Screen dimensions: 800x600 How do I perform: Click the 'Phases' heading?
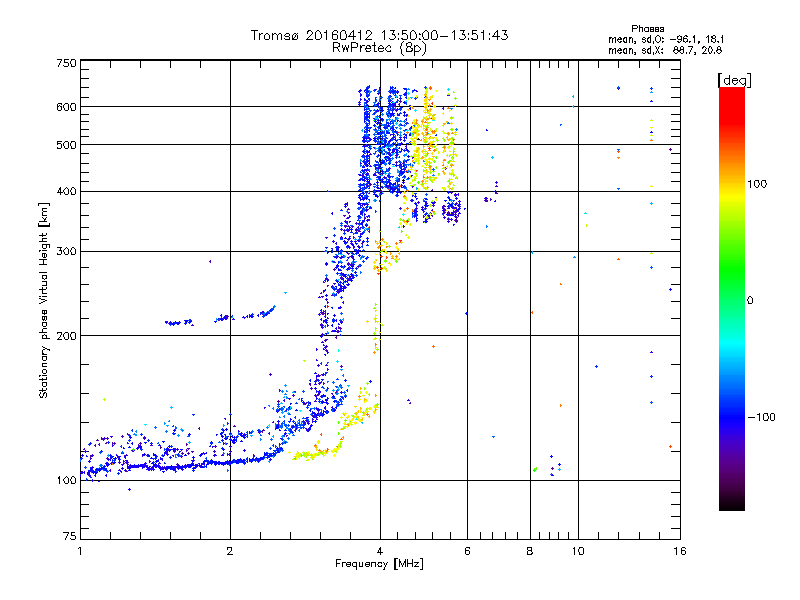click(x=647, y=29)
